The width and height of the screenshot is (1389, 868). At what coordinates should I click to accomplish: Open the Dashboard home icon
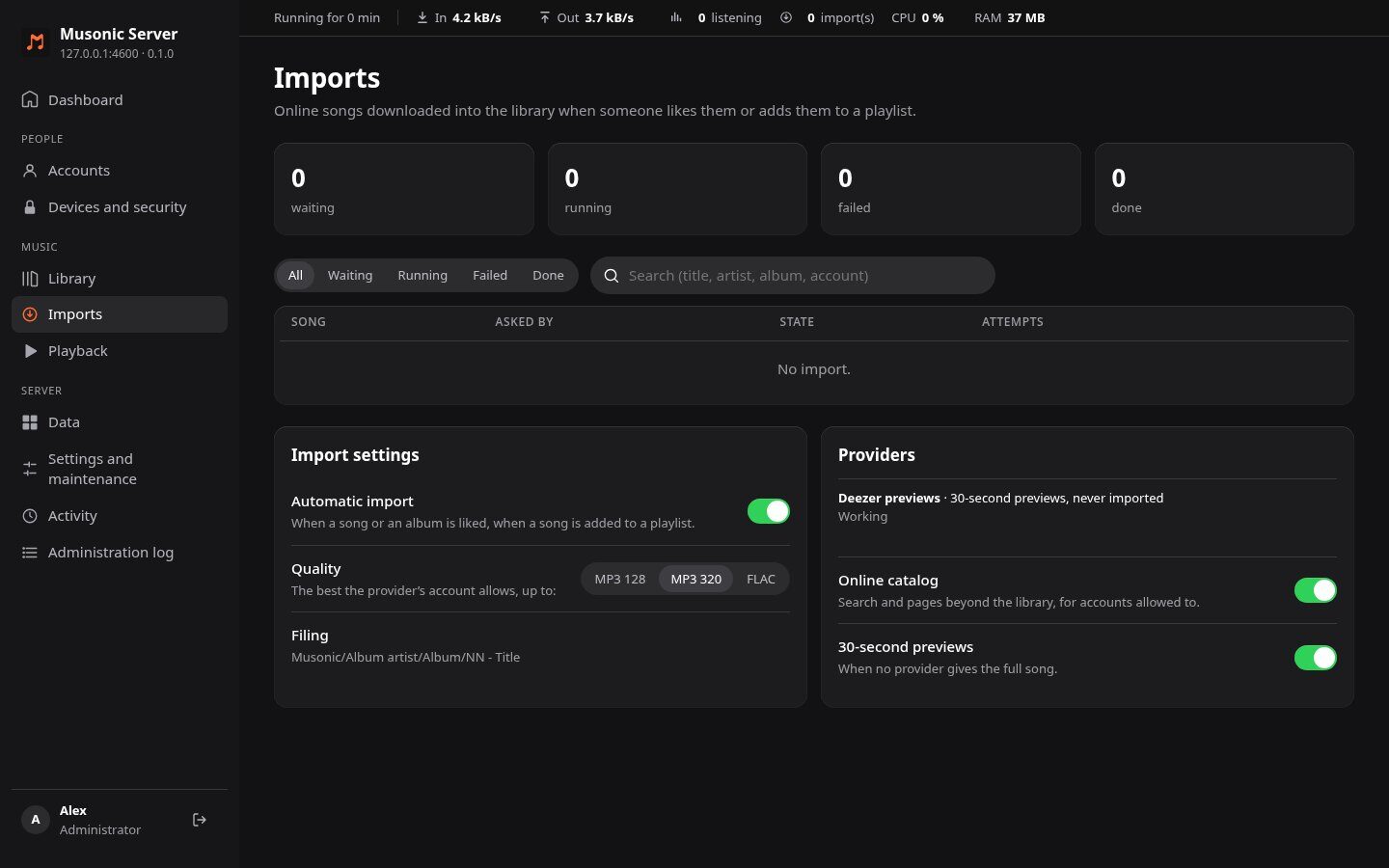point(30,99)
